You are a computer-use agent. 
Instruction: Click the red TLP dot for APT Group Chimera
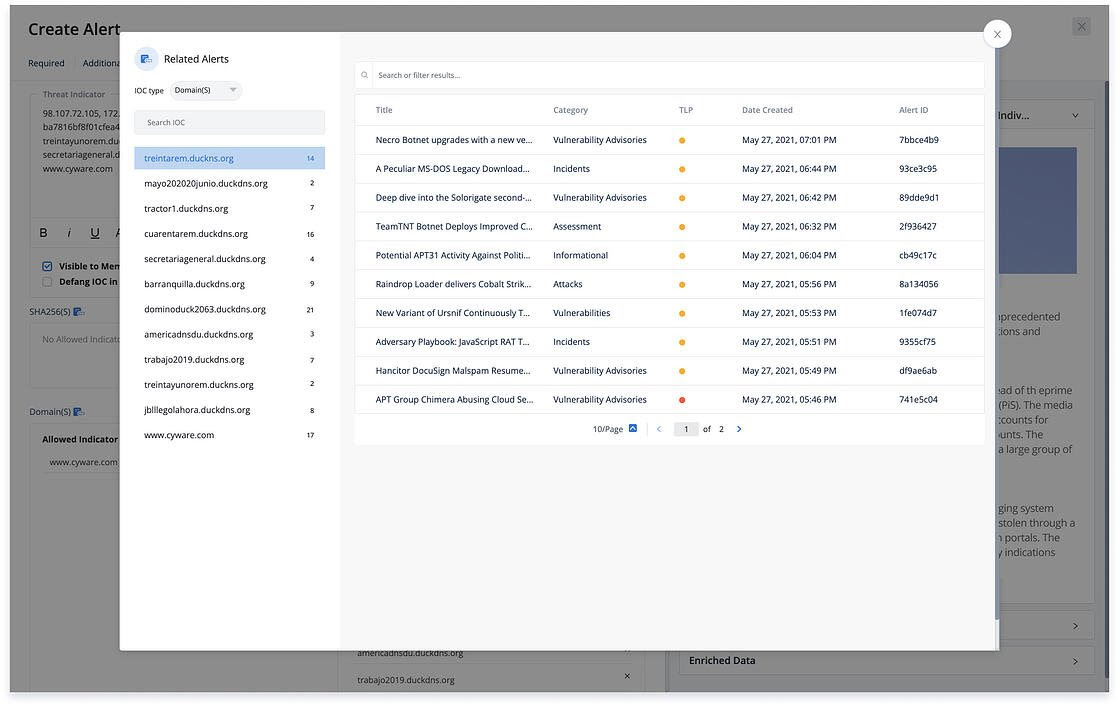682,400
